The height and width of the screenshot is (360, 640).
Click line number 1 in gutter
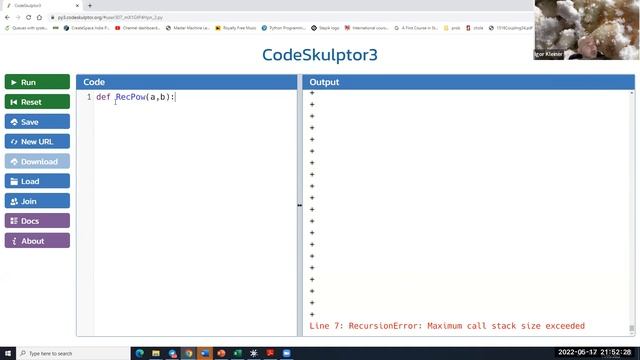pyautogui.click(x=89, y=97)
